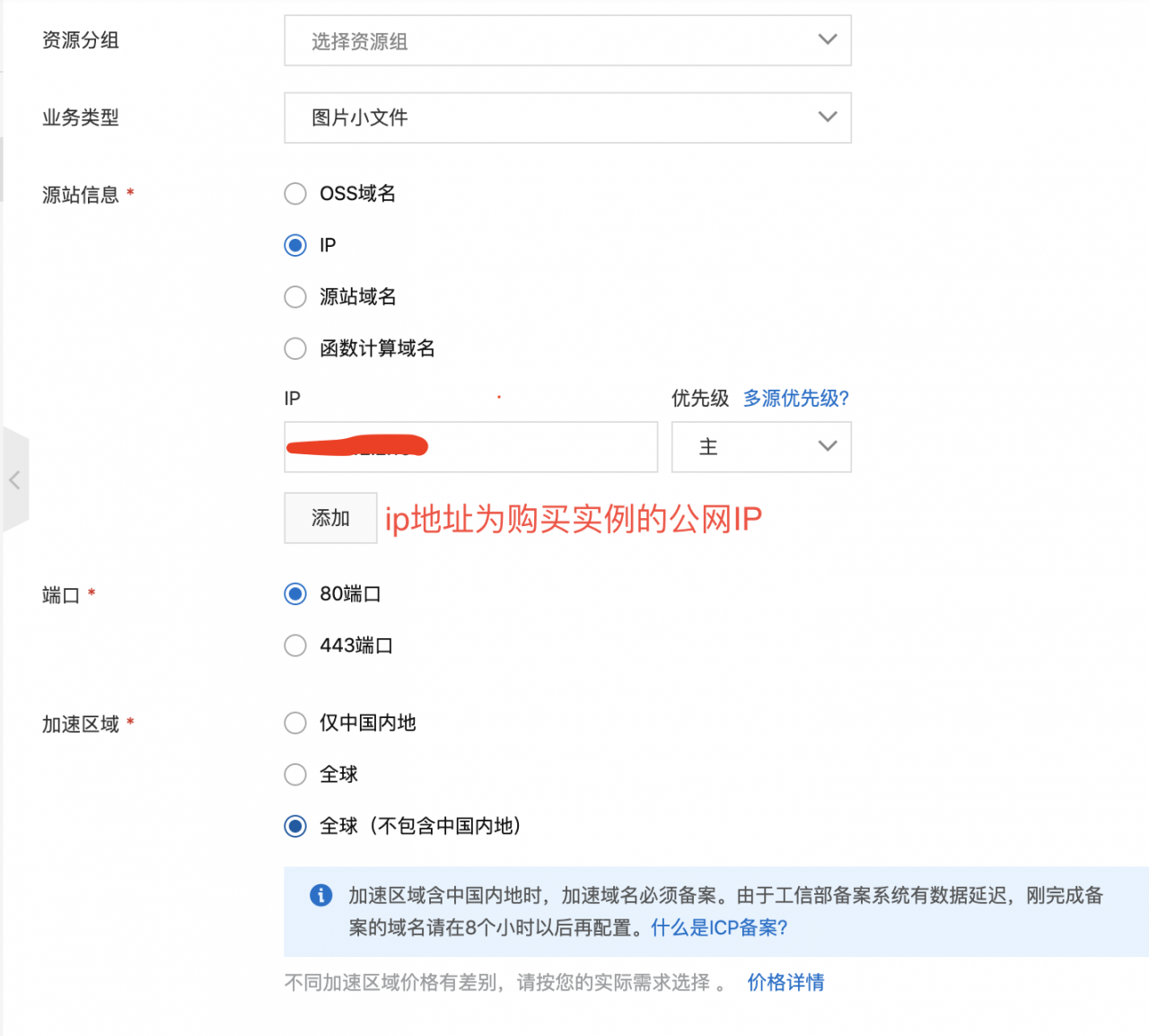Open the priority selector showing 主

tap(761, 447)
